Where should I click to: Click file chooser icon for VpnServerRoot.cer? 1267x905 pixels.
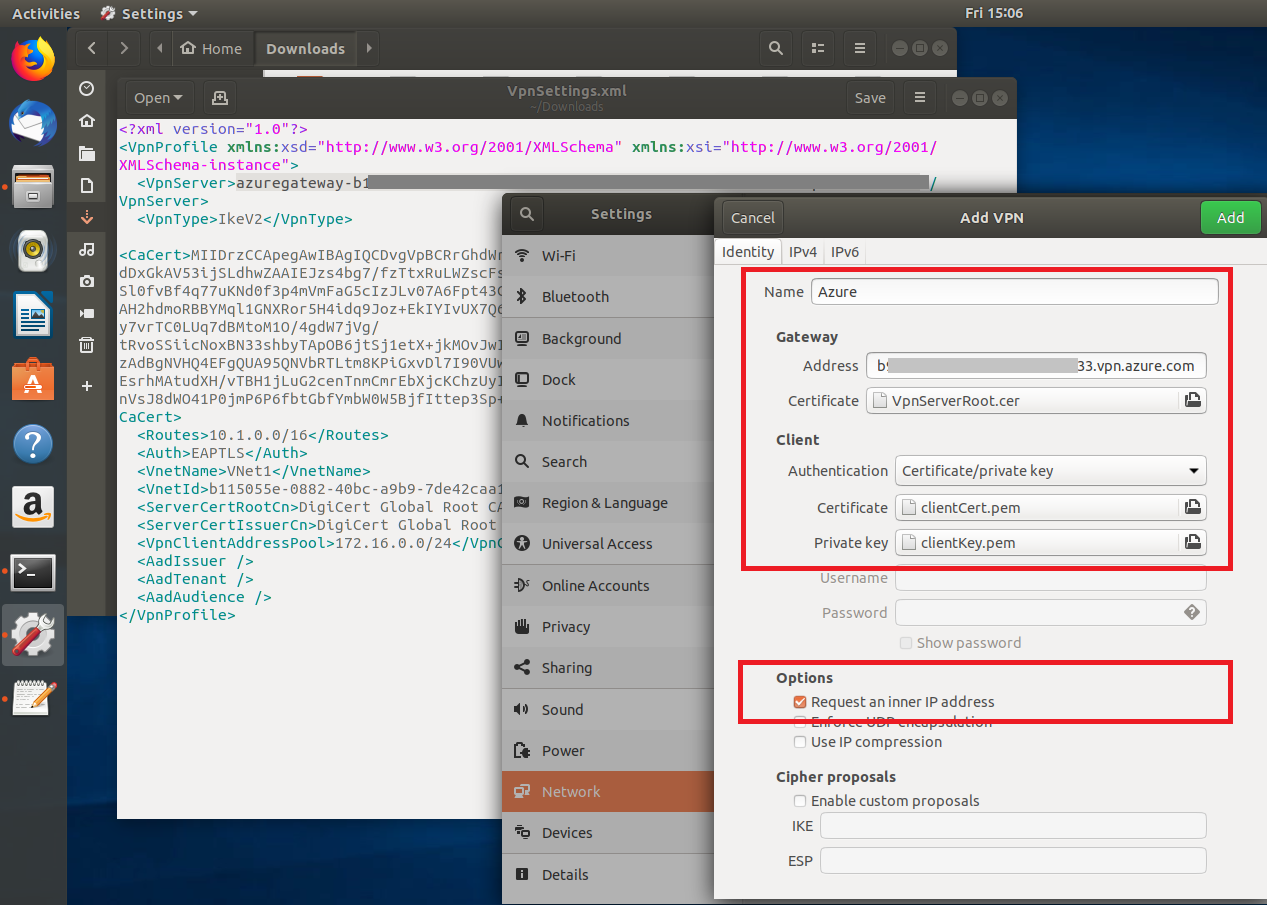tap(1192, 401)
